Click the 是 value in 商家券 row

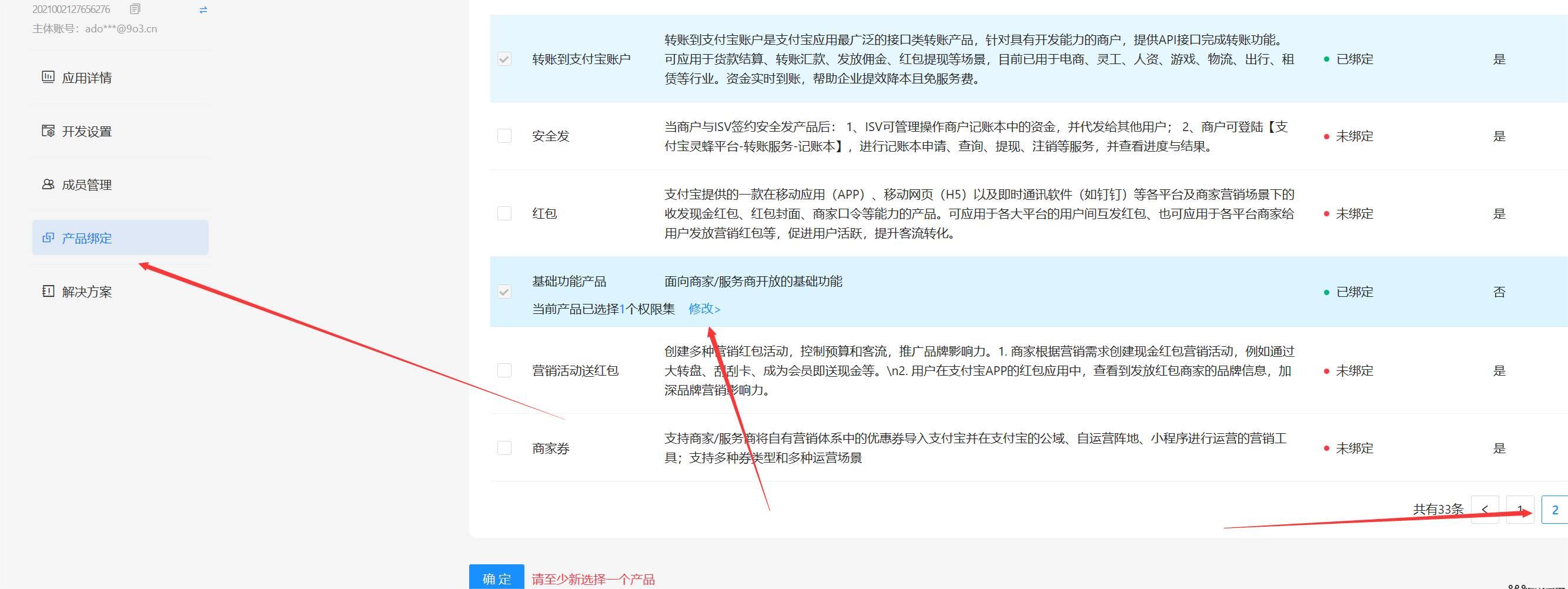[x=1499, y=448]
